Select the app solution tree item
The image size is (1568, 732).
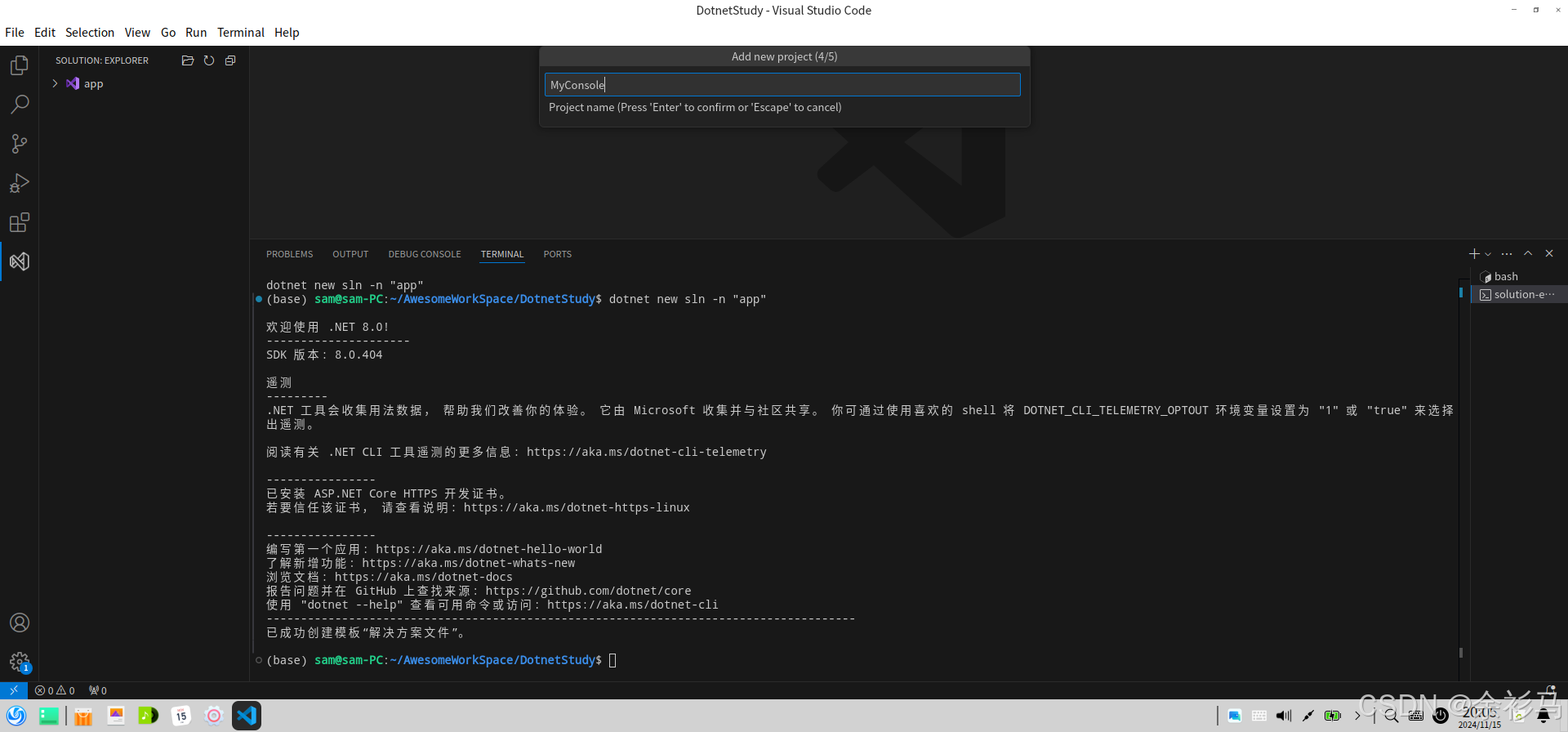pyautogui.click(x=144, y=83)
